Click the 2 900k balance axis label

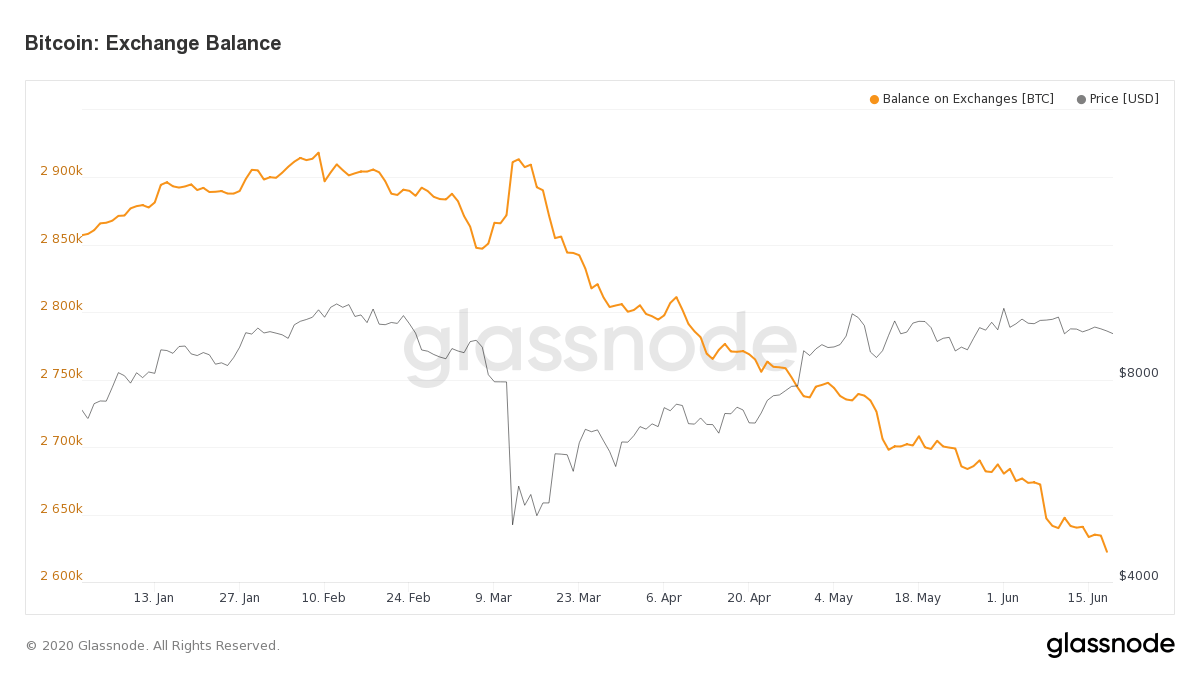[61, 171]
